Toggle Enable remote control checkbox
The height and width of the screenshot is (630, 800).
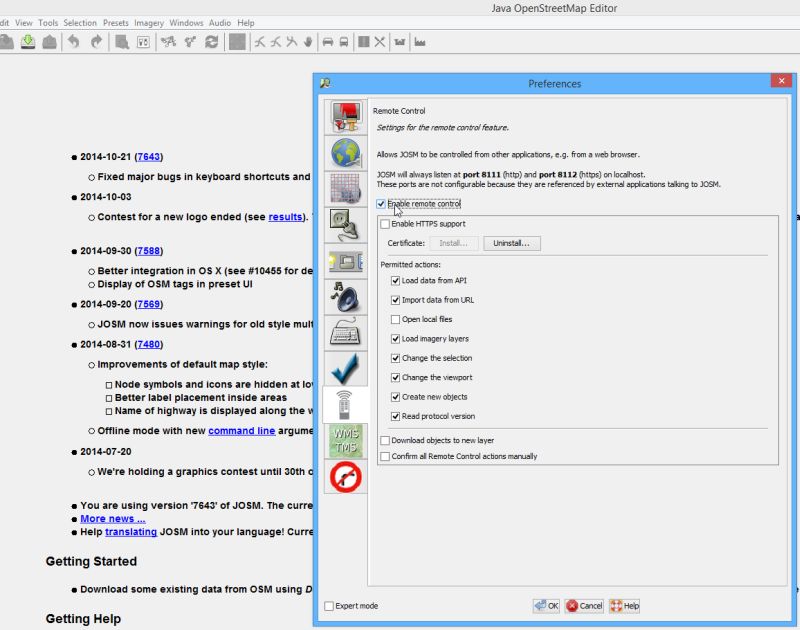point(381,204)
